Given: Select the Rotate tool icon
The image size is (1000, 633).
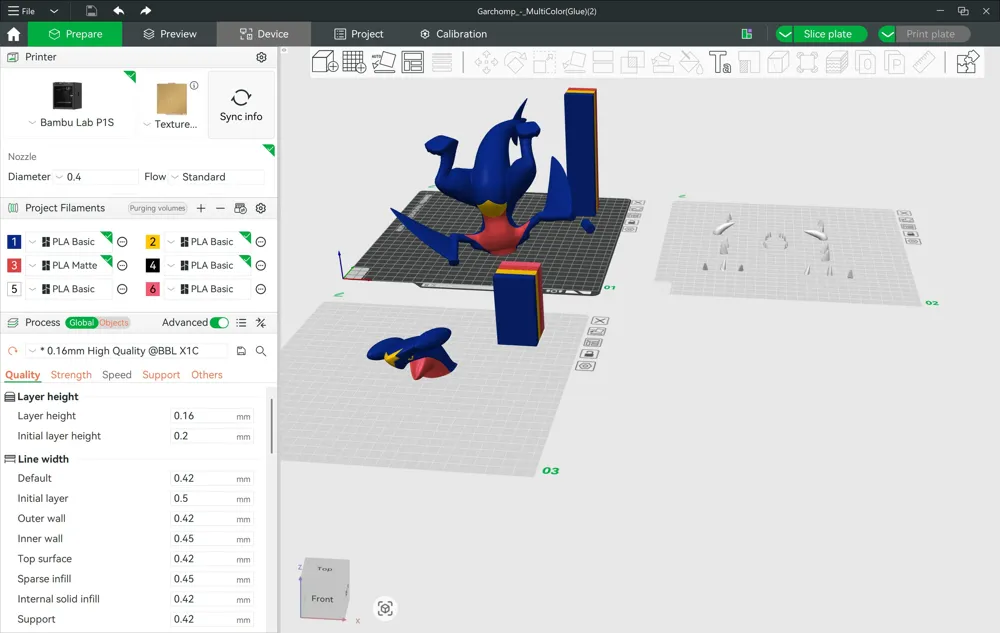Looking at the screenshot, I should 515,62.
